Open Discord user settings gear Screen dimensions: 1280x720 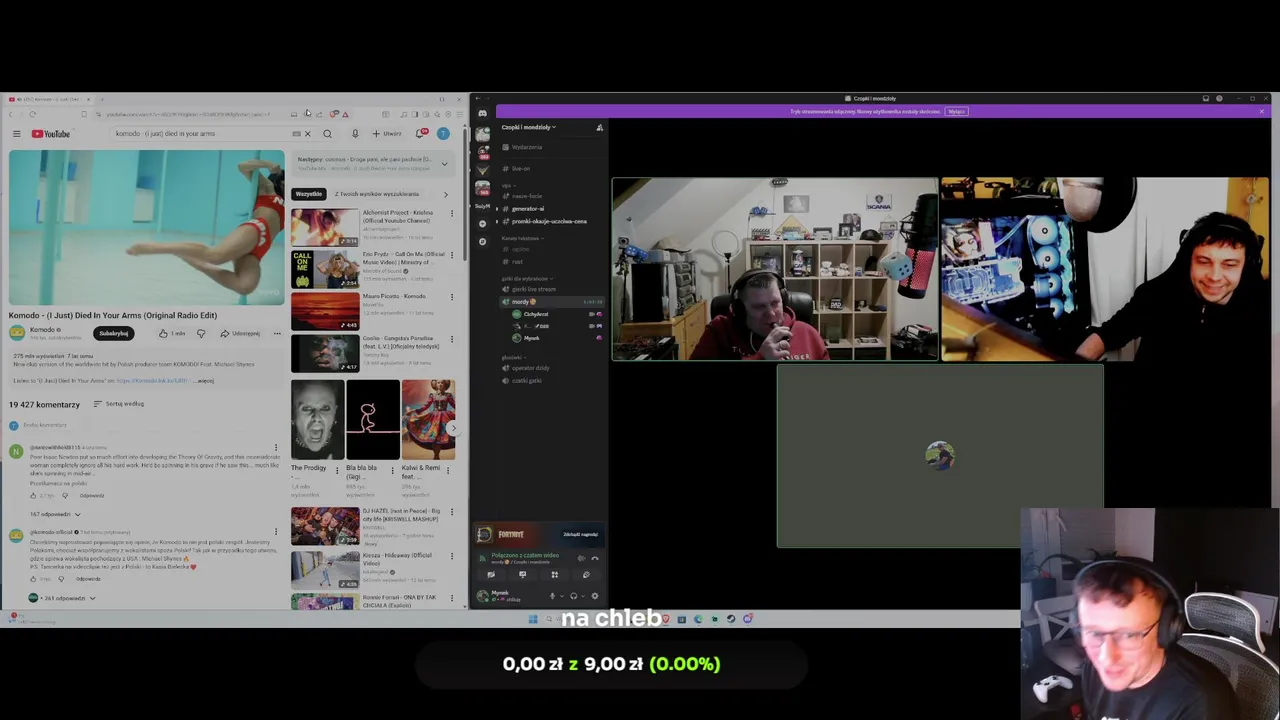(595, 596)
